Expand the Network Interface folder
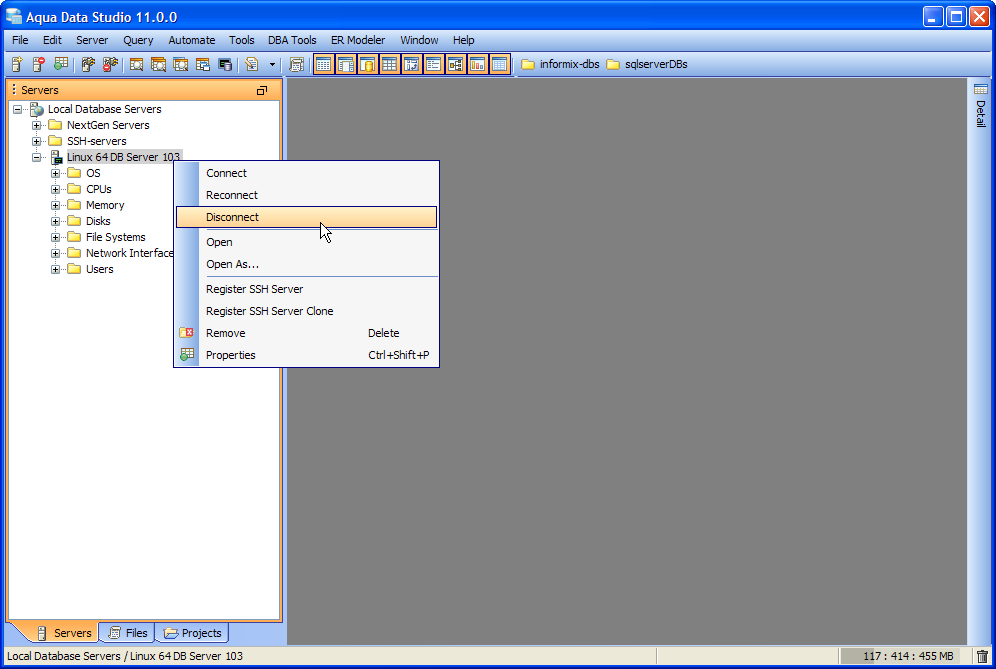The image size is (996, 669). click(x=55, y=253)
